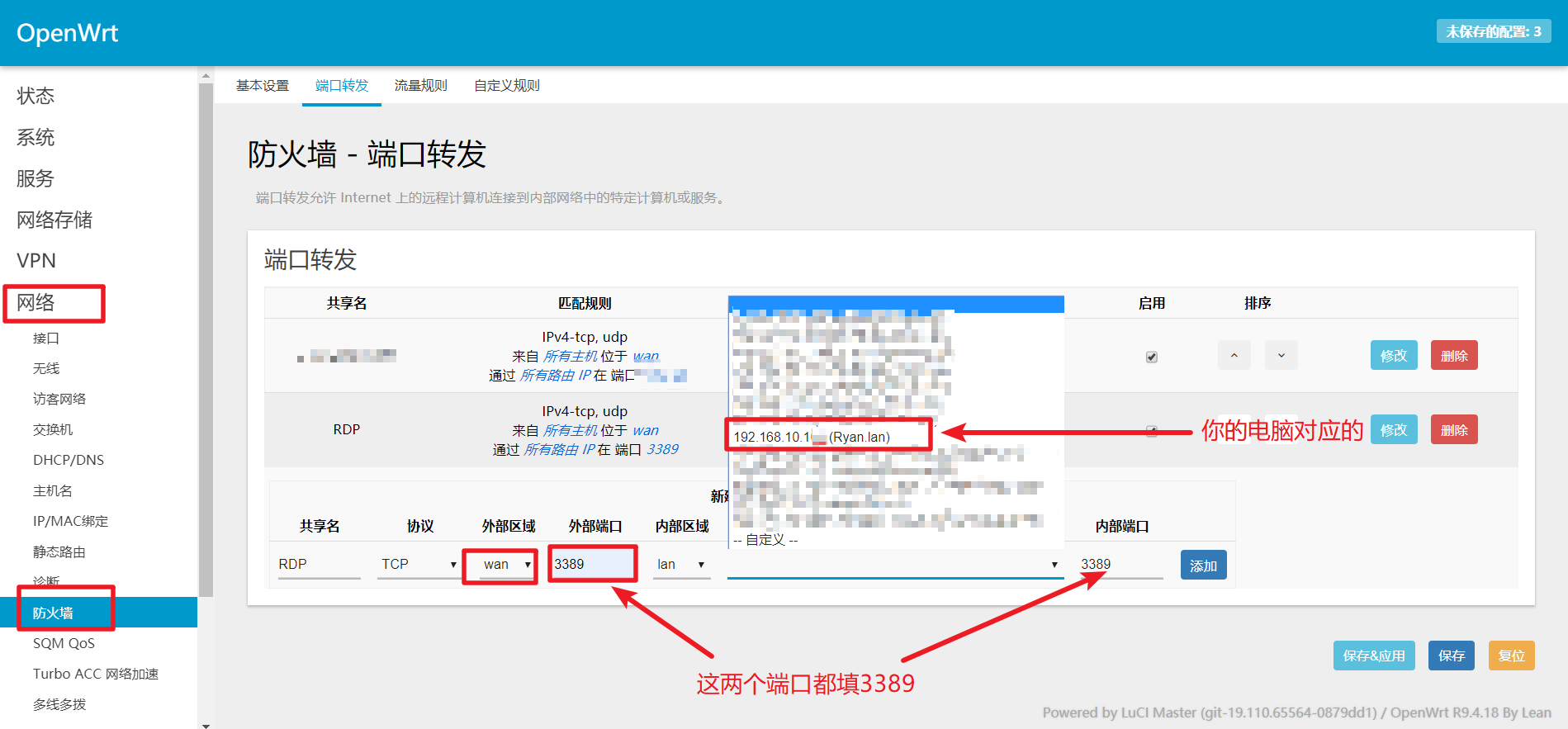Select 192.168.10.1 Ryan.lan address option

pyautogui.click(x=812, y=437)
